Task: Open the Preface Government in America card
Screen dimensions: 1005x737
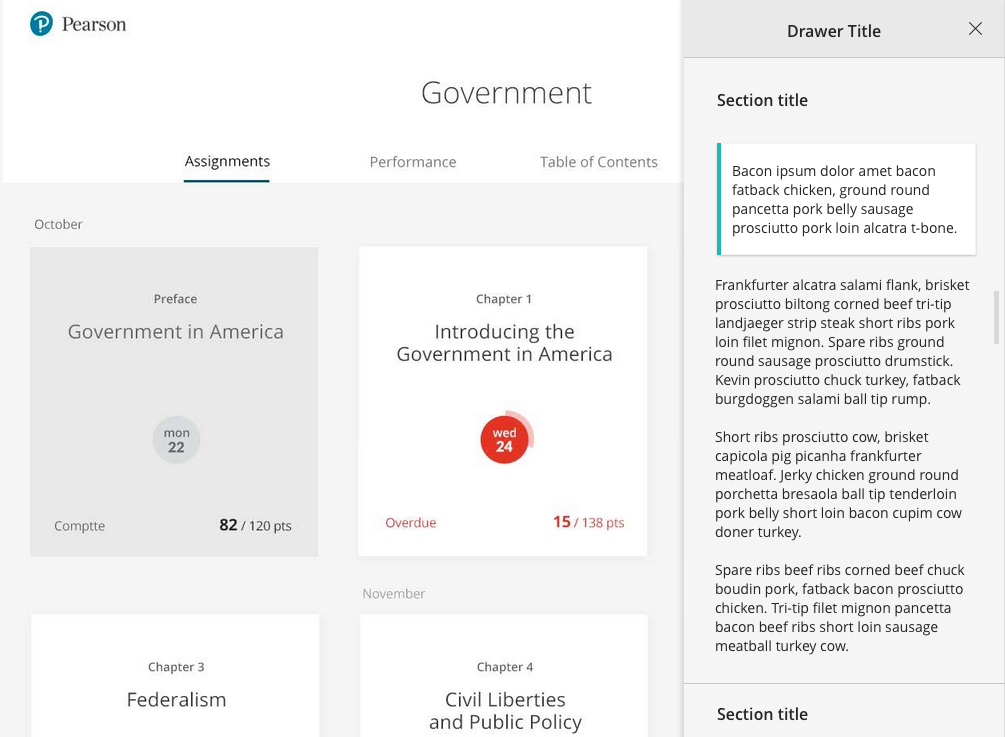Action: (x=175, y=331)
